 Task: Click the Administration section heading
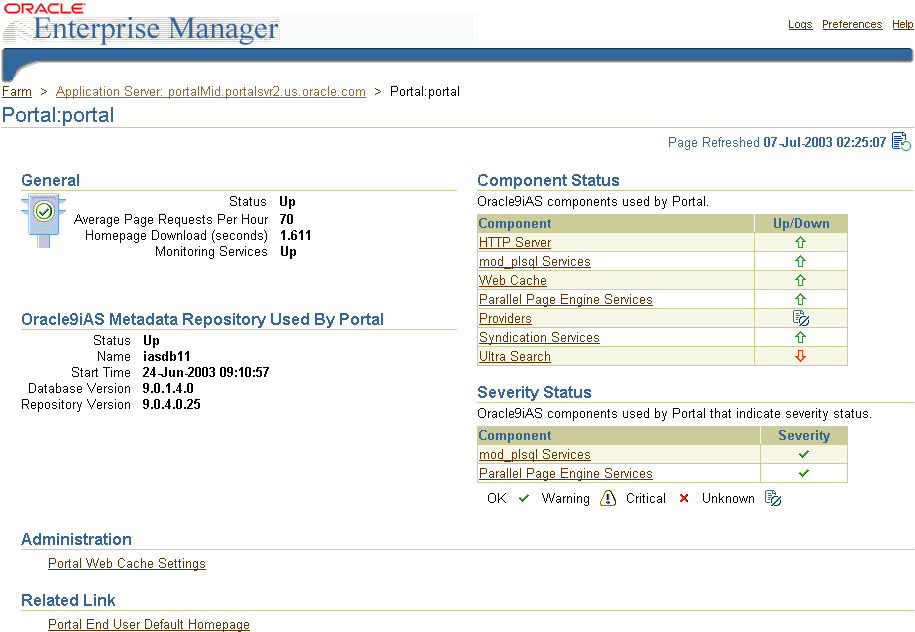76,539
